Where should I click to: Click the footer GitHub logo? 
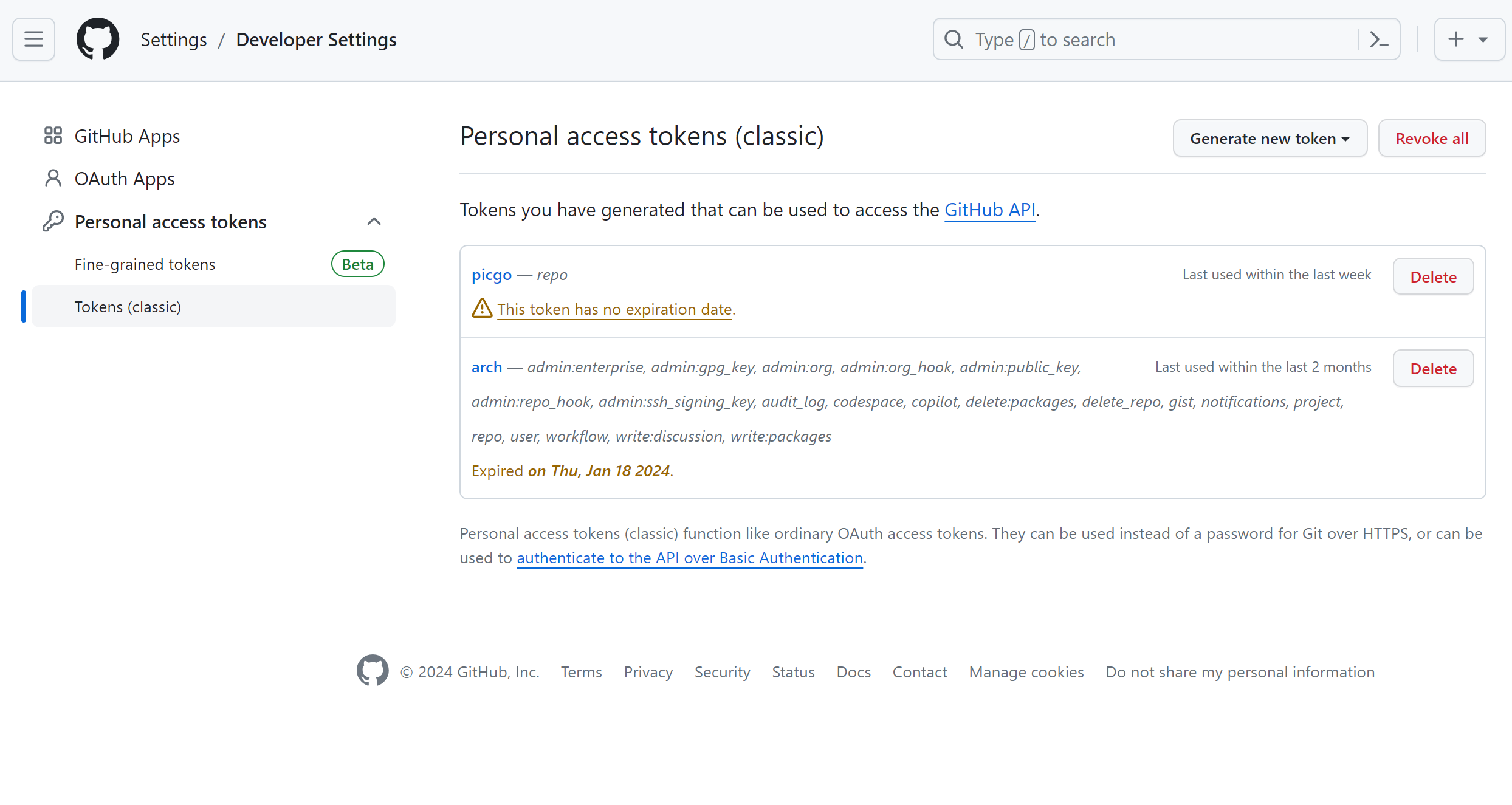pyautogui.click(x=372, y=671)
